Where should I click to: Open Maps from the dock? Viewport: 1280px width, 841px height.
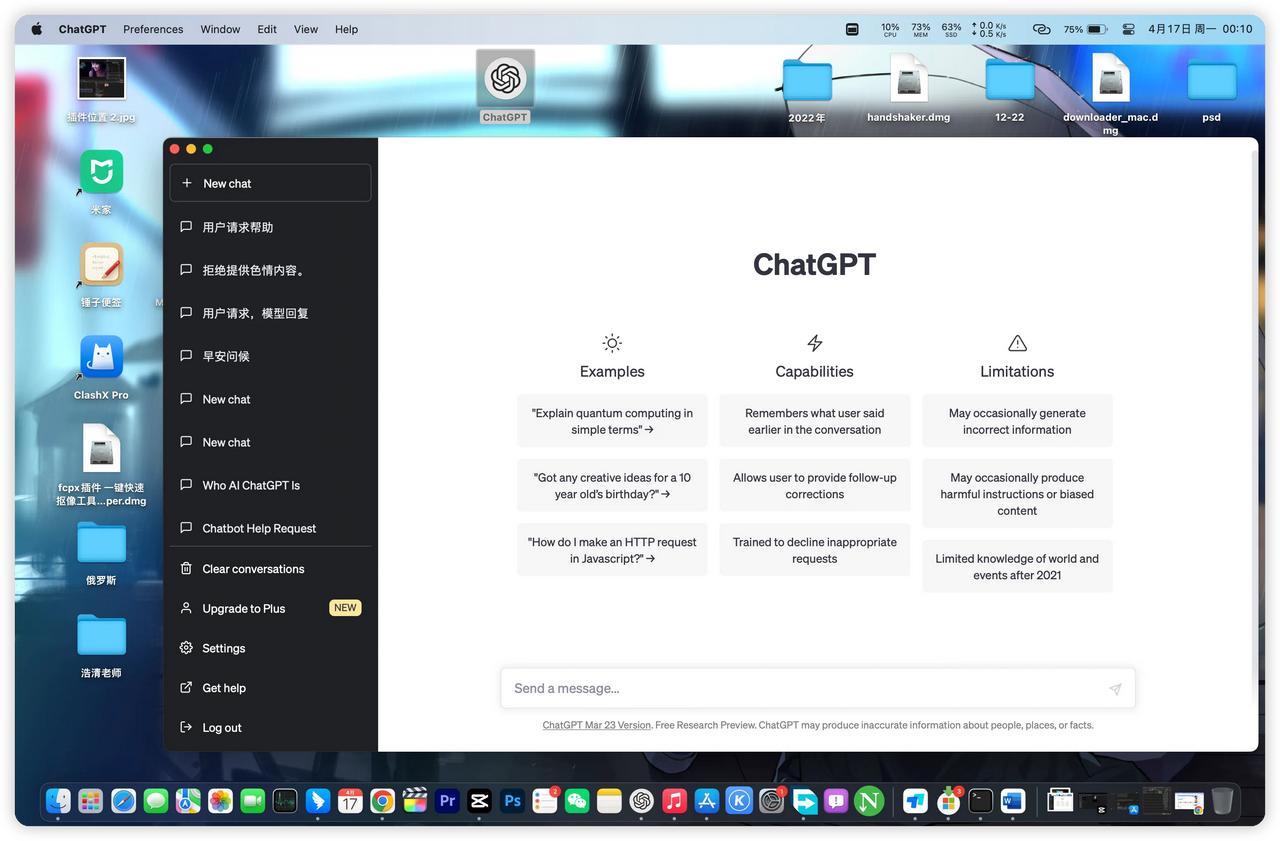tap(188, 801)
